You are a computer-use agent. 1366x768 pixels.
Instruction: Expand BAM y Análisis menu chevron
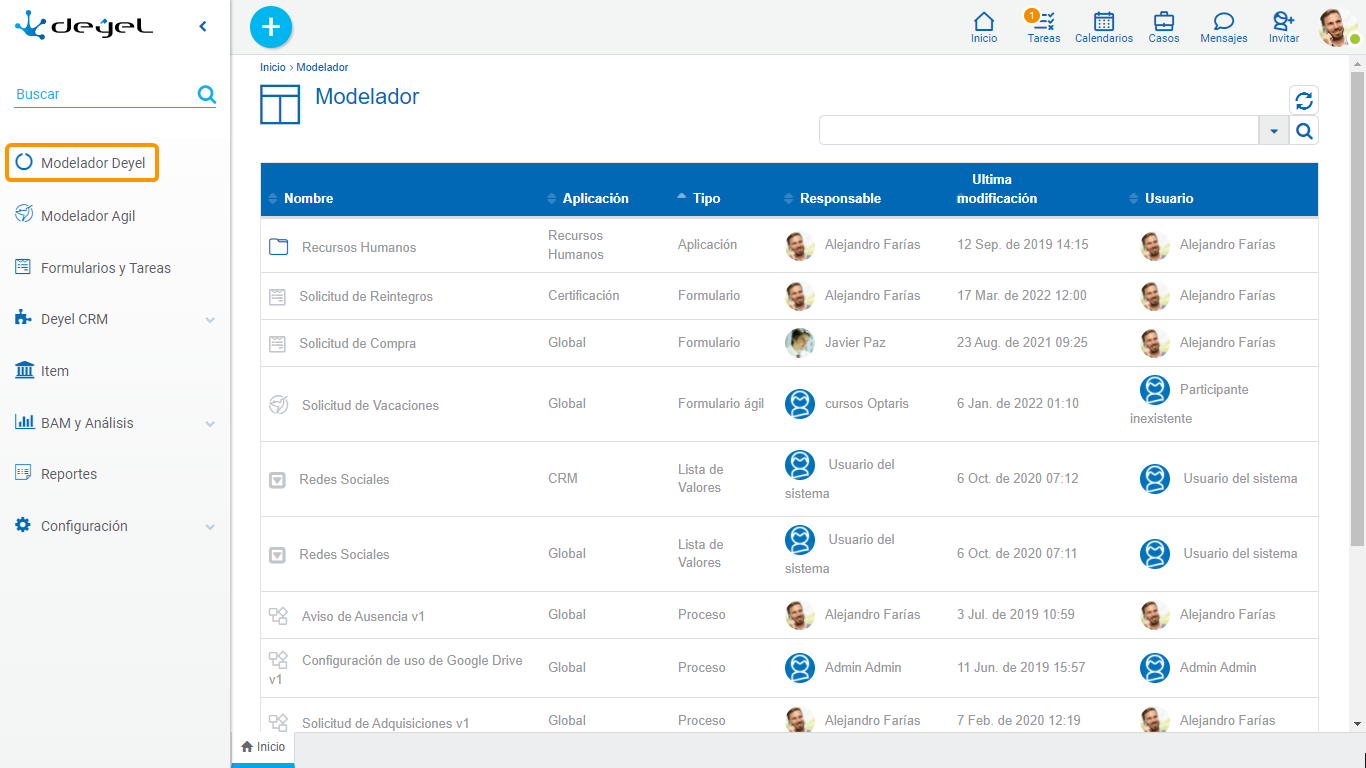click(x=210, y=424)
